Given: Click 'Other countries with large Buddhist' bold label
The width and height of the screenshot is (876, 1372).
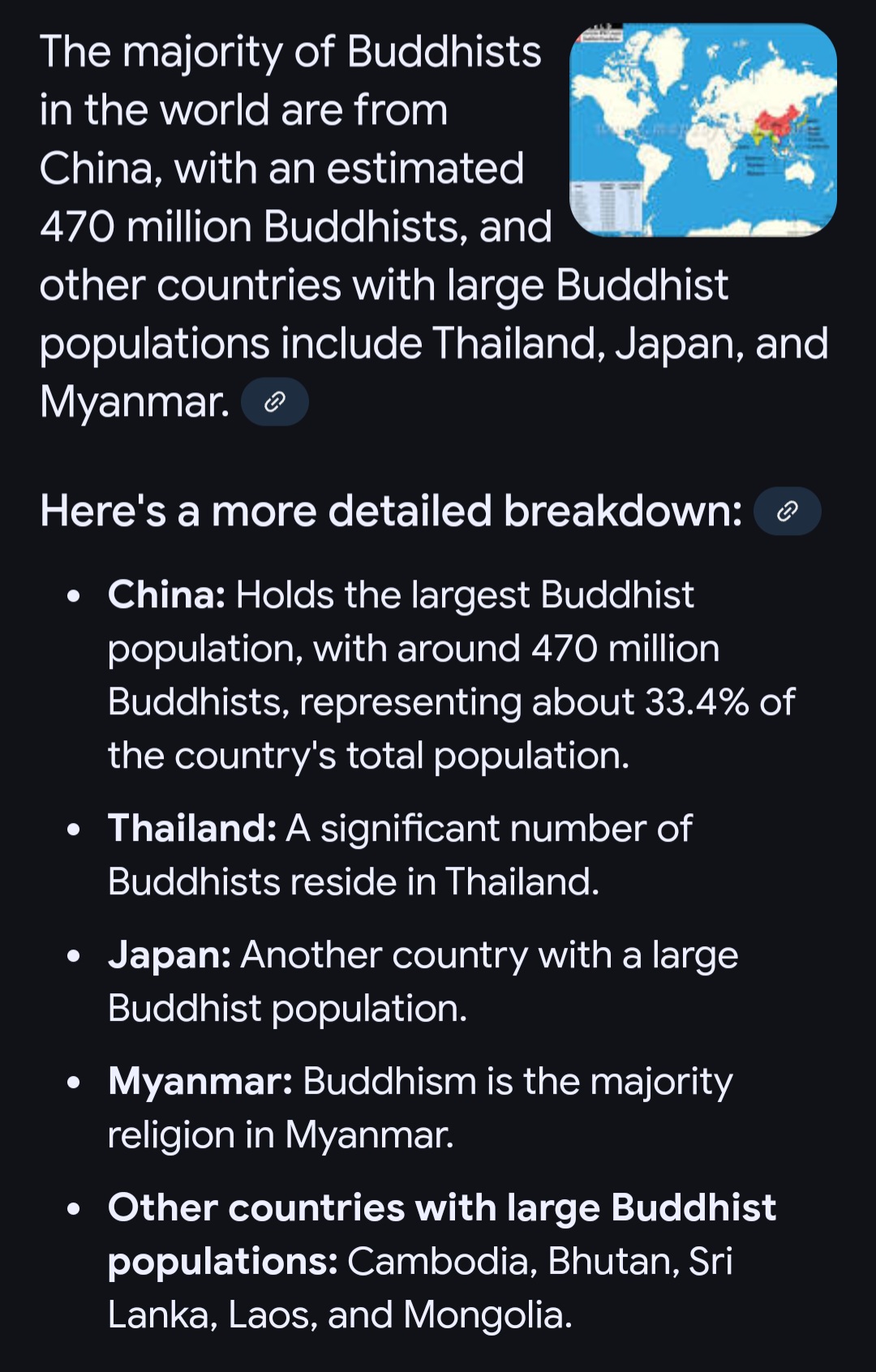Looking at the screenshot, I should point(442,1207).
